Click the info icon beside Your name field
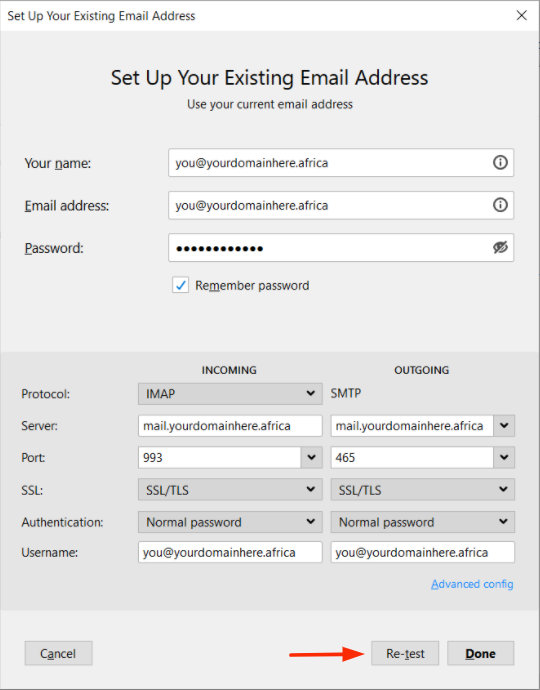The height and width of the screenshot is (690, 540). (x=500, y=163)
